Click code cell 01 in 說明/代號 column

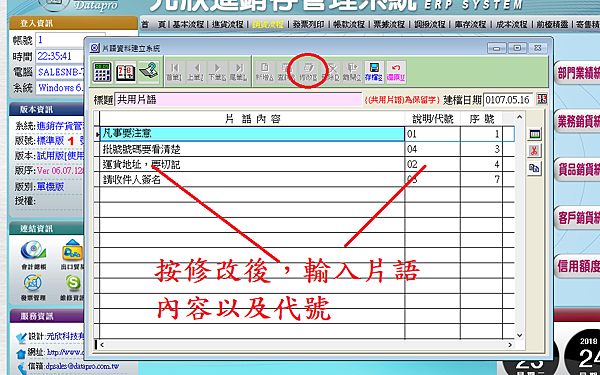pyautogui.click(x=432, y=134)
